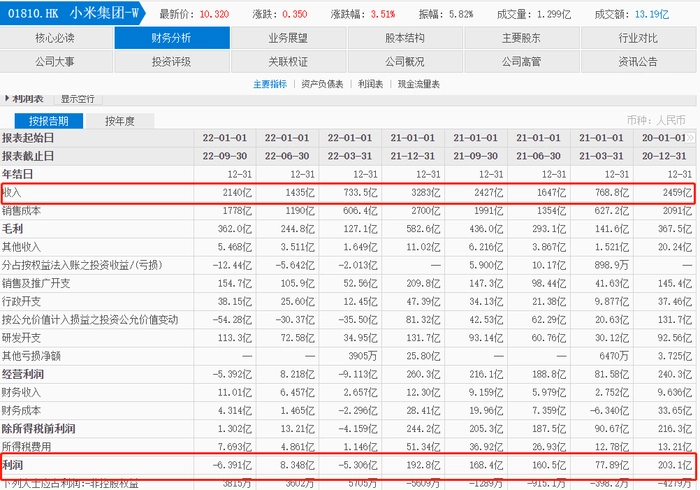Open the 业务展望 tab
The height and width of the screenshot is (490, 700).
coord(288,38)
